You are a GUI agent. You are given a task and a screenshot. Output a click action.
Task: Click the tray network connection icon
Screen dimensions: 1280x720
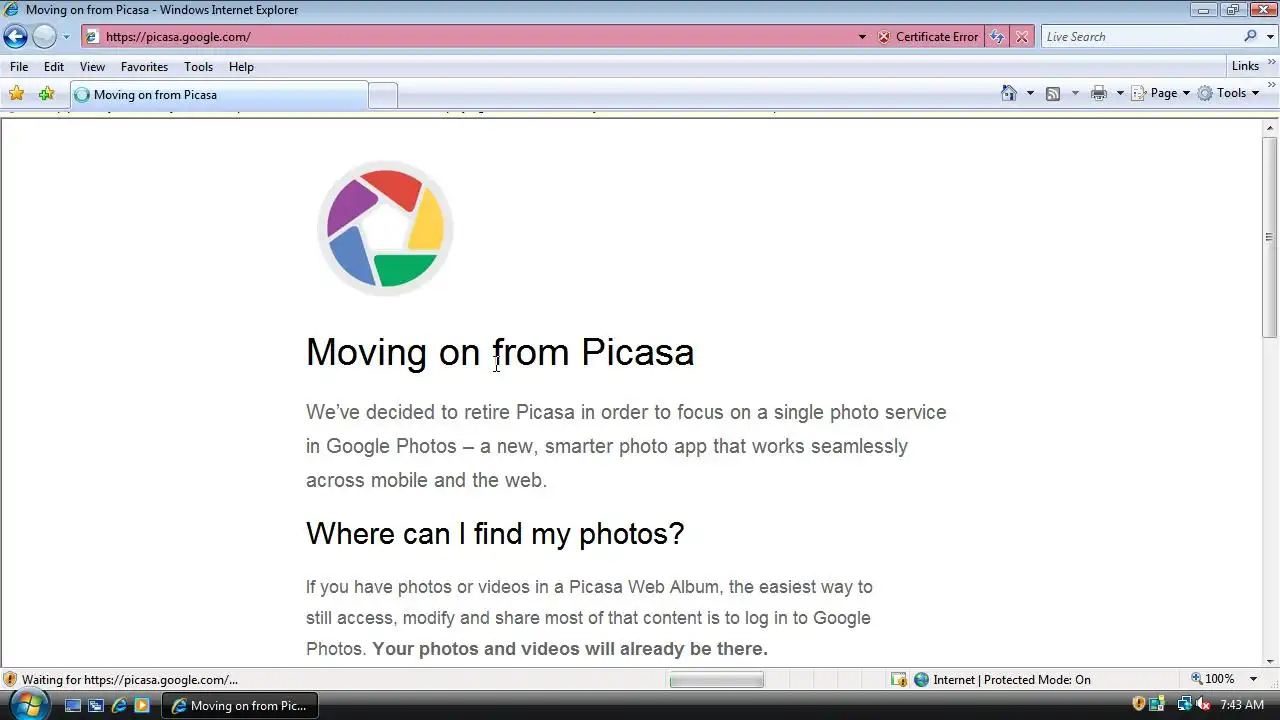(x=1185, y=705)
